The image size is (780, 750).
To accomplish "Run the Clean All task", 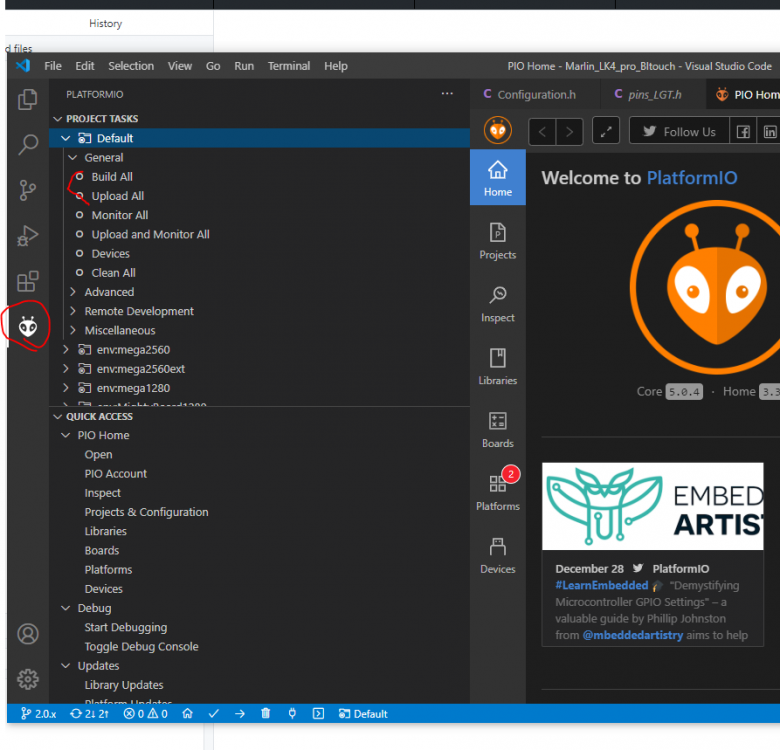I will (x=113, y=273).
